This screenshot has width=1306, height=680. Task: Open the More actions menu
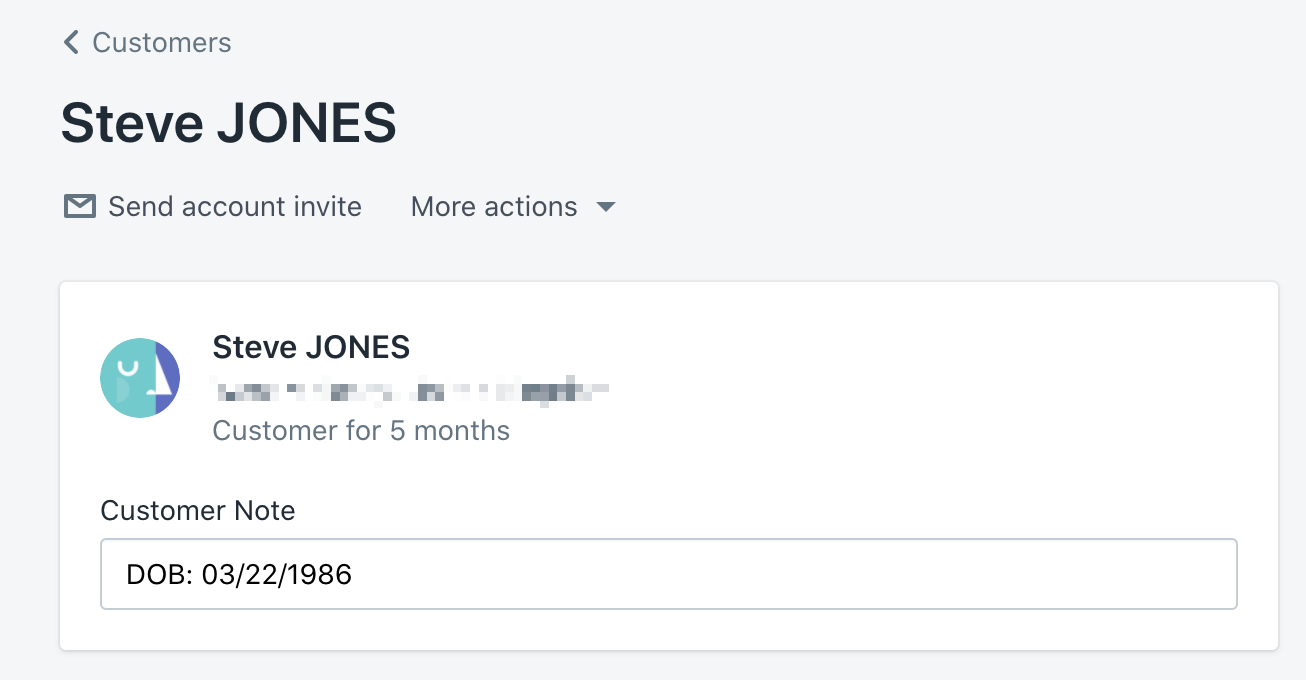pyautogui.click(x=494, y=206)
